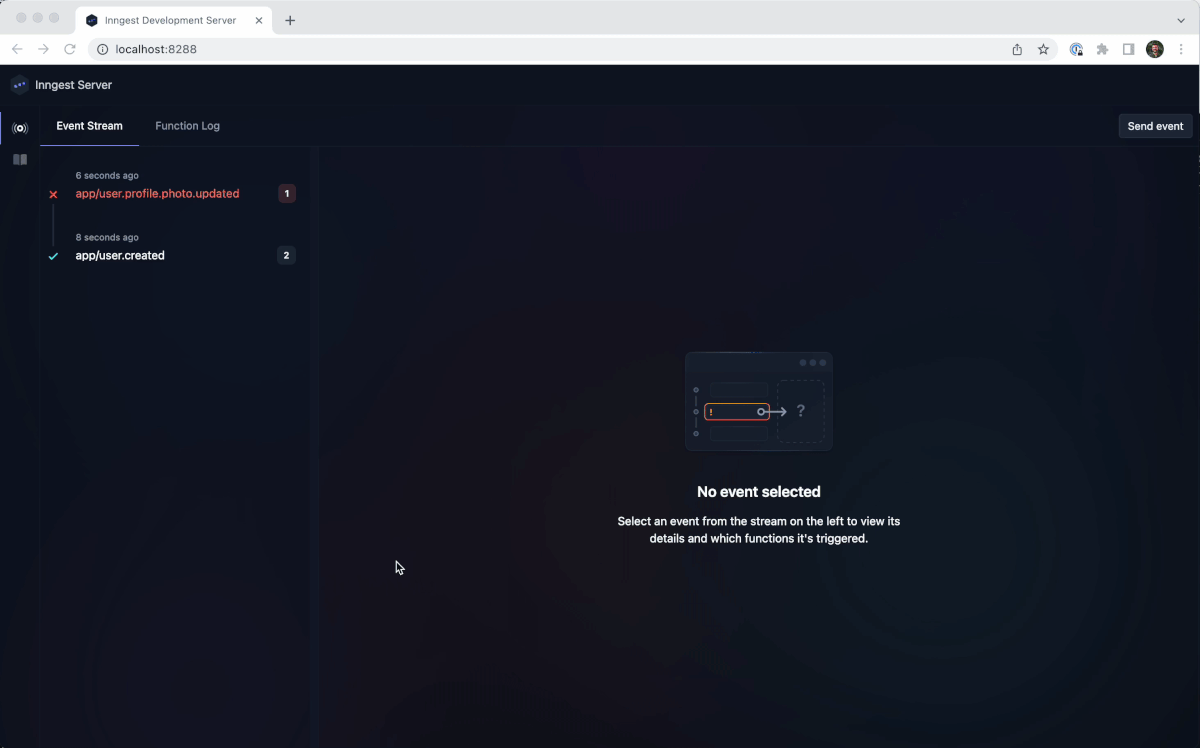This screenshot has width=1200, height=748.
Task: Reload the page with the refresh icon
Action: point(69,48)
